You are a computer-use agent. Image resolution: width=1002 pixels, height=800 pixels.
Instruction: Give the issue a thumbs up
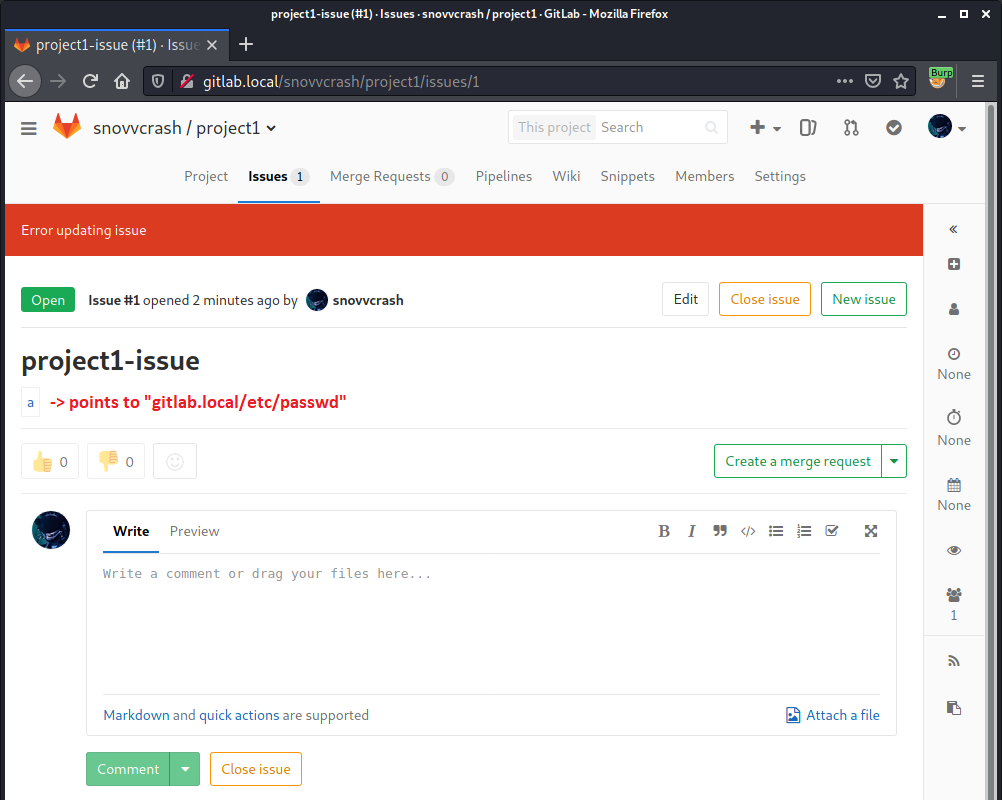50,461
